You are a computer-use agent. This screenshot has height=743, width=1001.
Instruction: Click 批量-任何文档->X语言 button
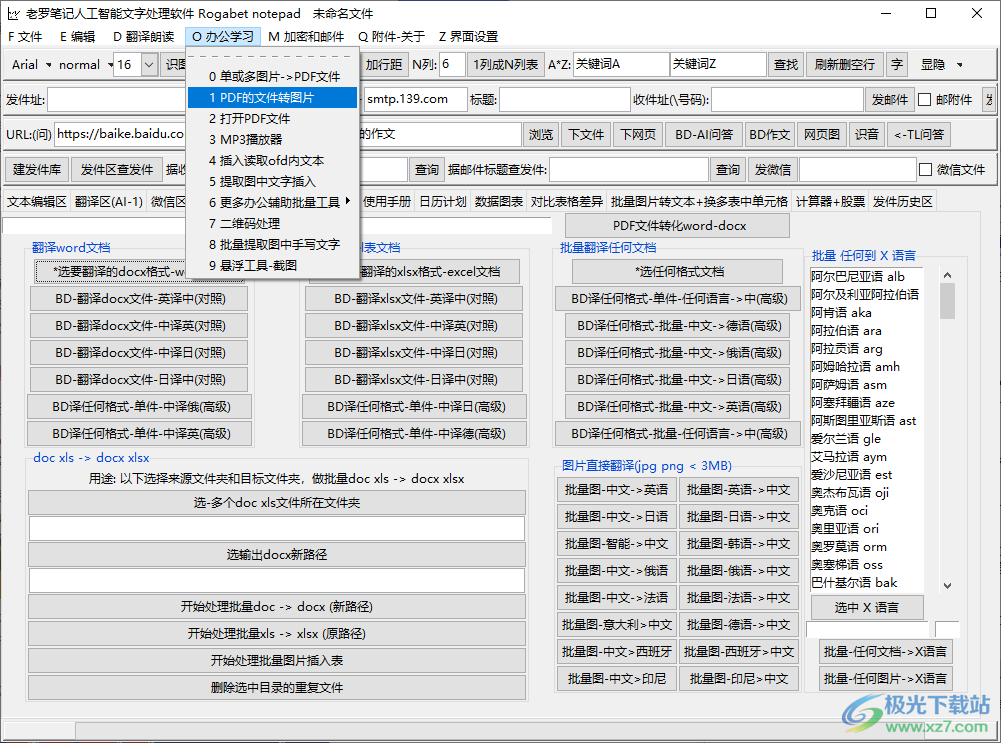pyautogui.click(x=885, y=652)
